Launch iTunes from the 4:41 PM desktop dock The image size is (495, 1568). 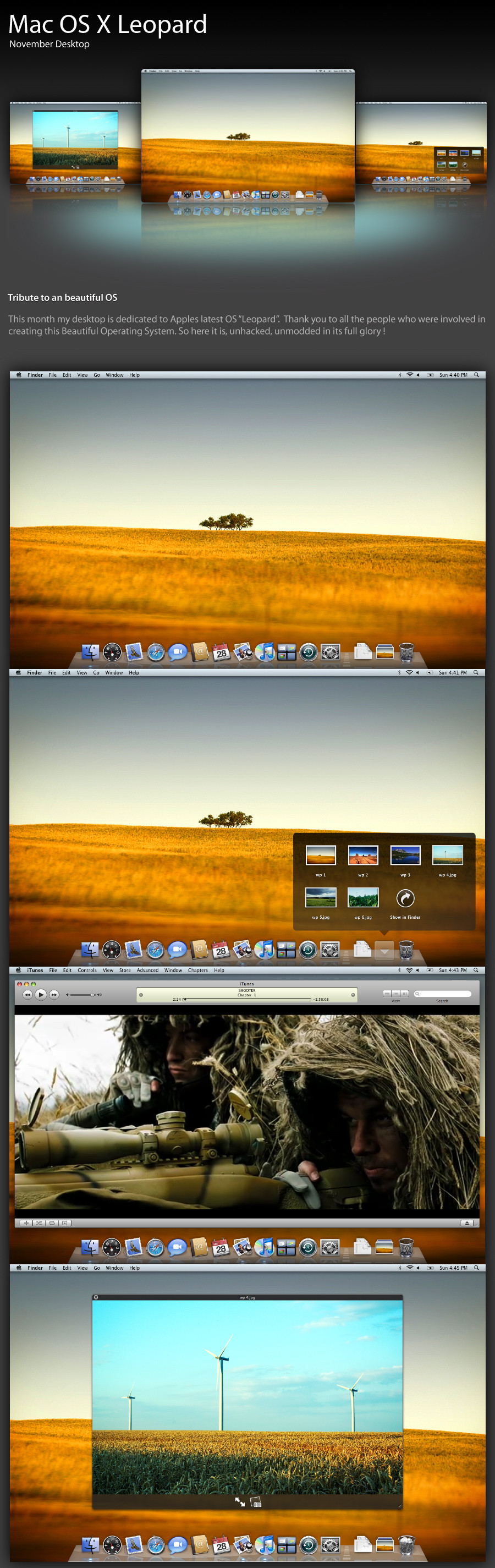click(264, 949)
